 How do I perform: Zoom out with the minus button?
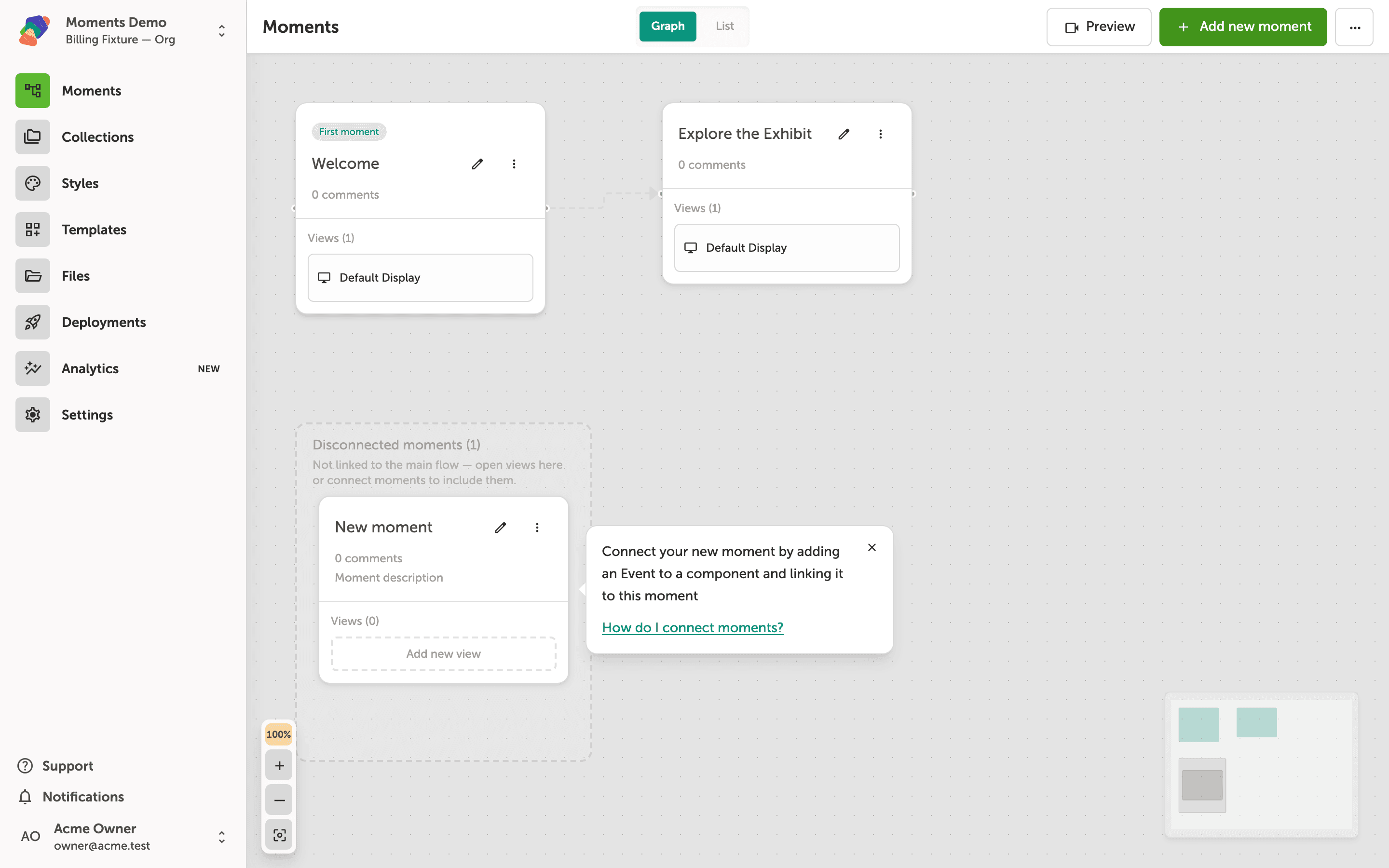(x=280, y=800)
